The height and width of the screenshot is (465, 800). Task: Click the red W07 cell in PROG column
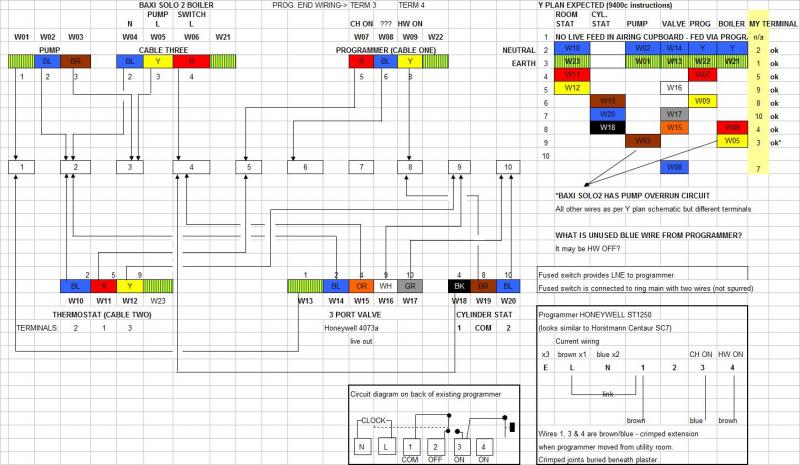[702, 75]
